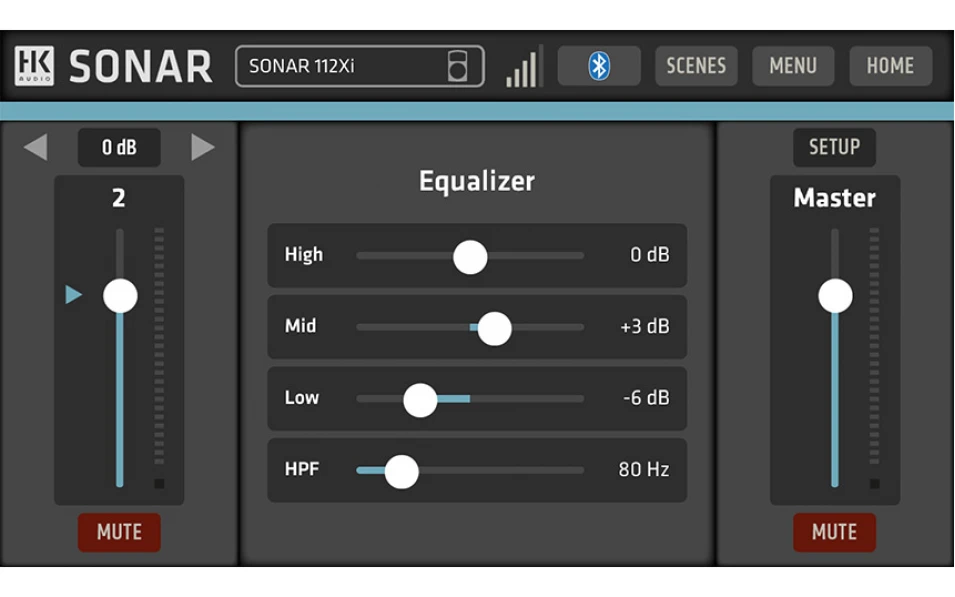
Task: Tap the speaker icon in device selector
Action: 457,66
